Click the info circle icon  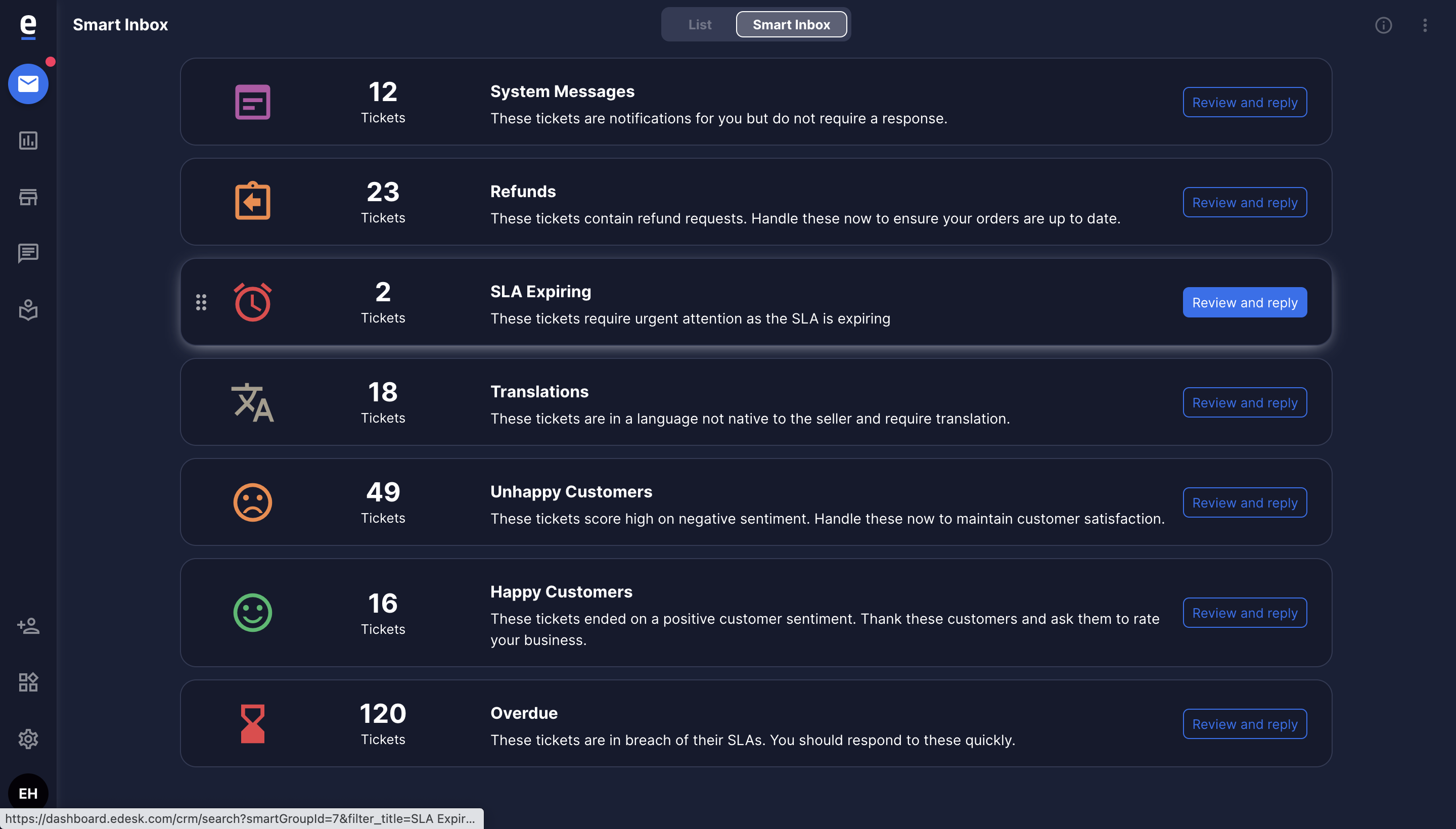(x=1383, y=25)
